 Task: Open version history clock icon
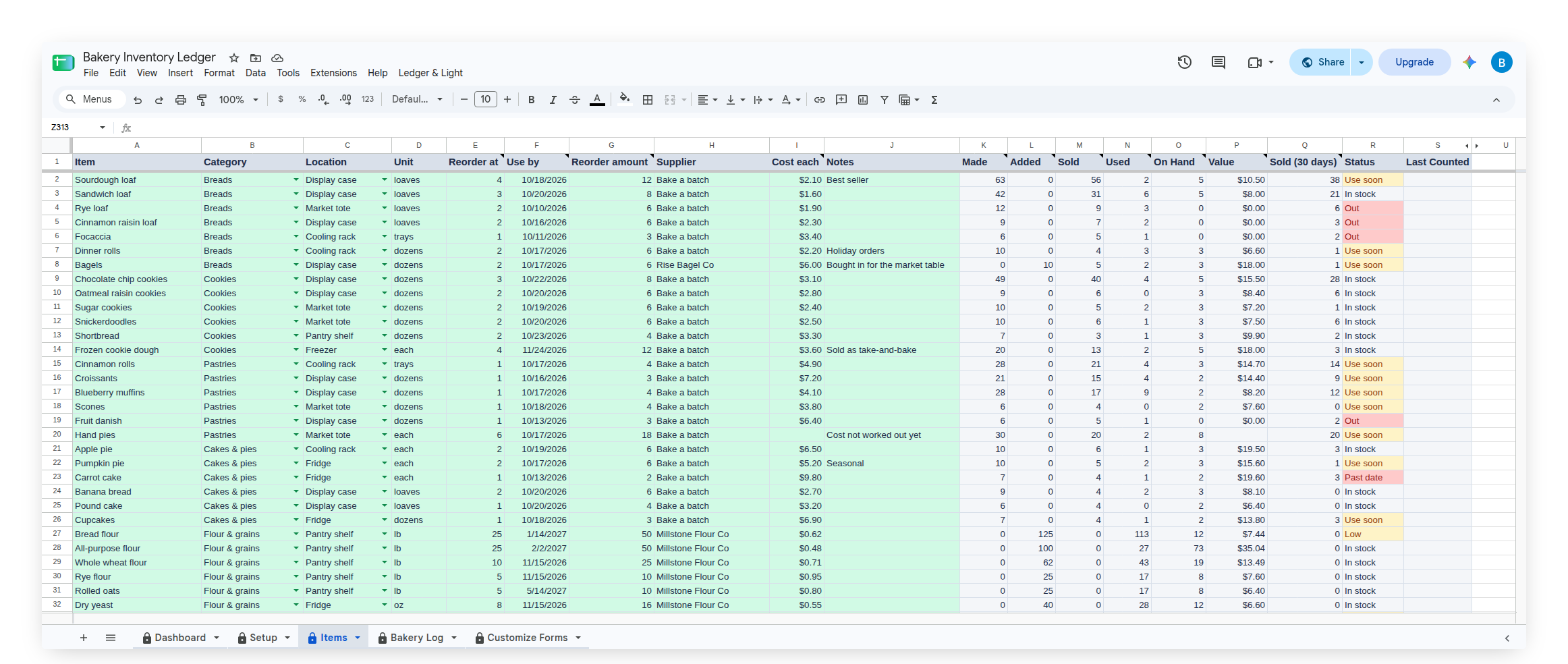click(x=1185, y=62)
